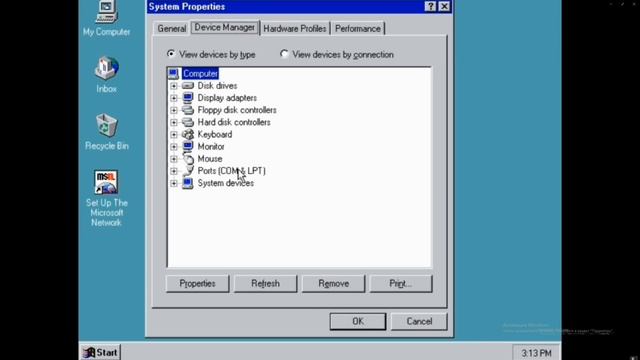Click the 3:13 PM taskbar clock

coord(536,353)
